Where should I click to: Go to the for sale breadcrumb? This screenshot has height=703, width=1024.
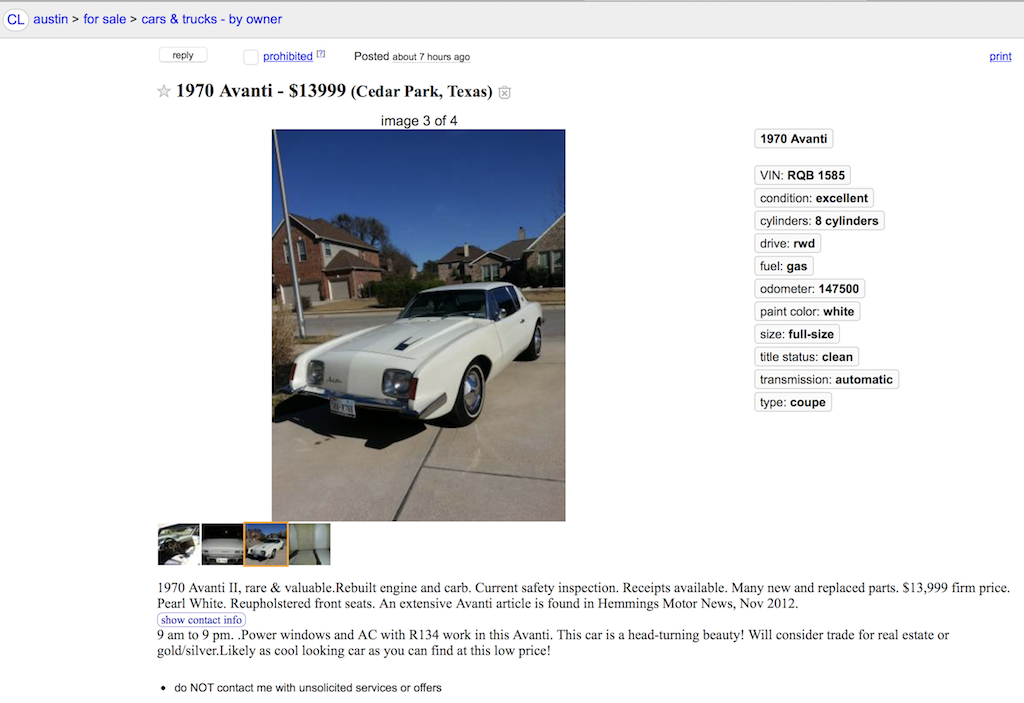(x=104, y=20)
